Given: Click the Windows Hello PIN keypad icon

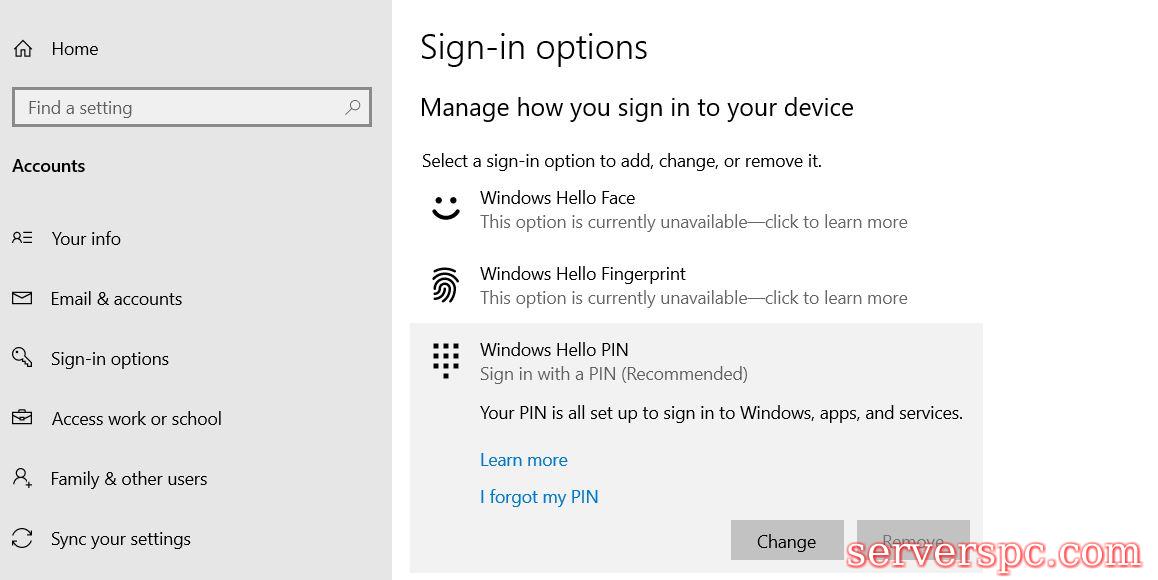Looking at the screenshot, I should (446, 360).
